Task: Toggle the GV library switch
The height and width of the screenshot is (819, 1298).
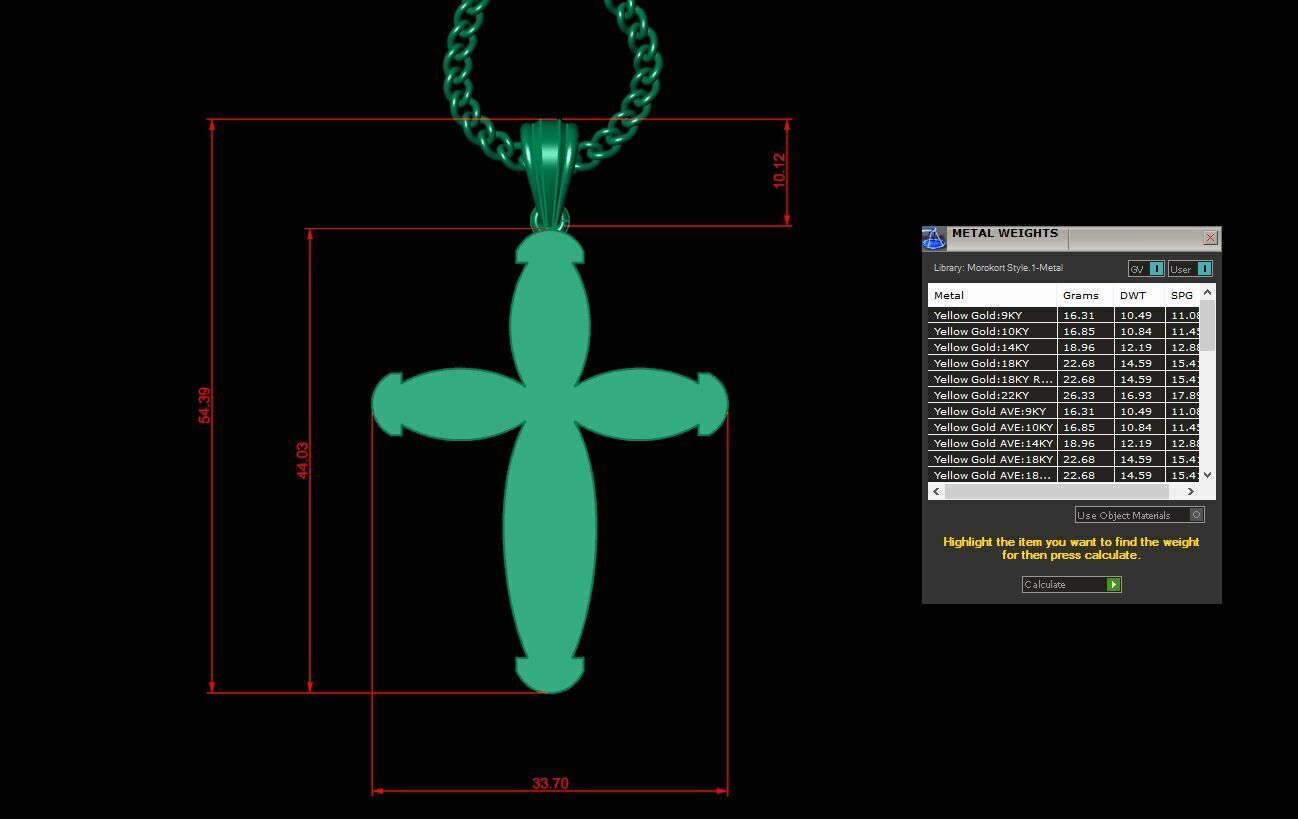Action: [x=1146, y=269]
